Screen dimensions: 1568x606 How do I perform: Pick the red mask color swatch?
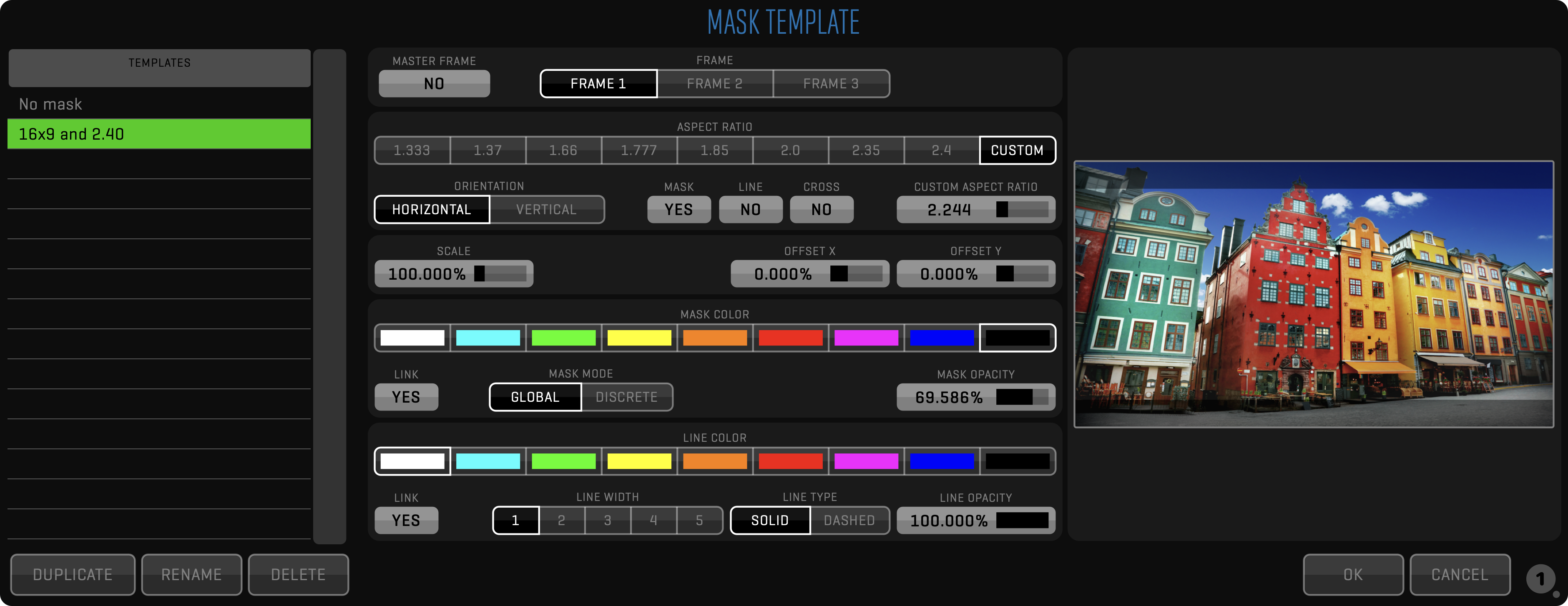click(x=790, y=338)
